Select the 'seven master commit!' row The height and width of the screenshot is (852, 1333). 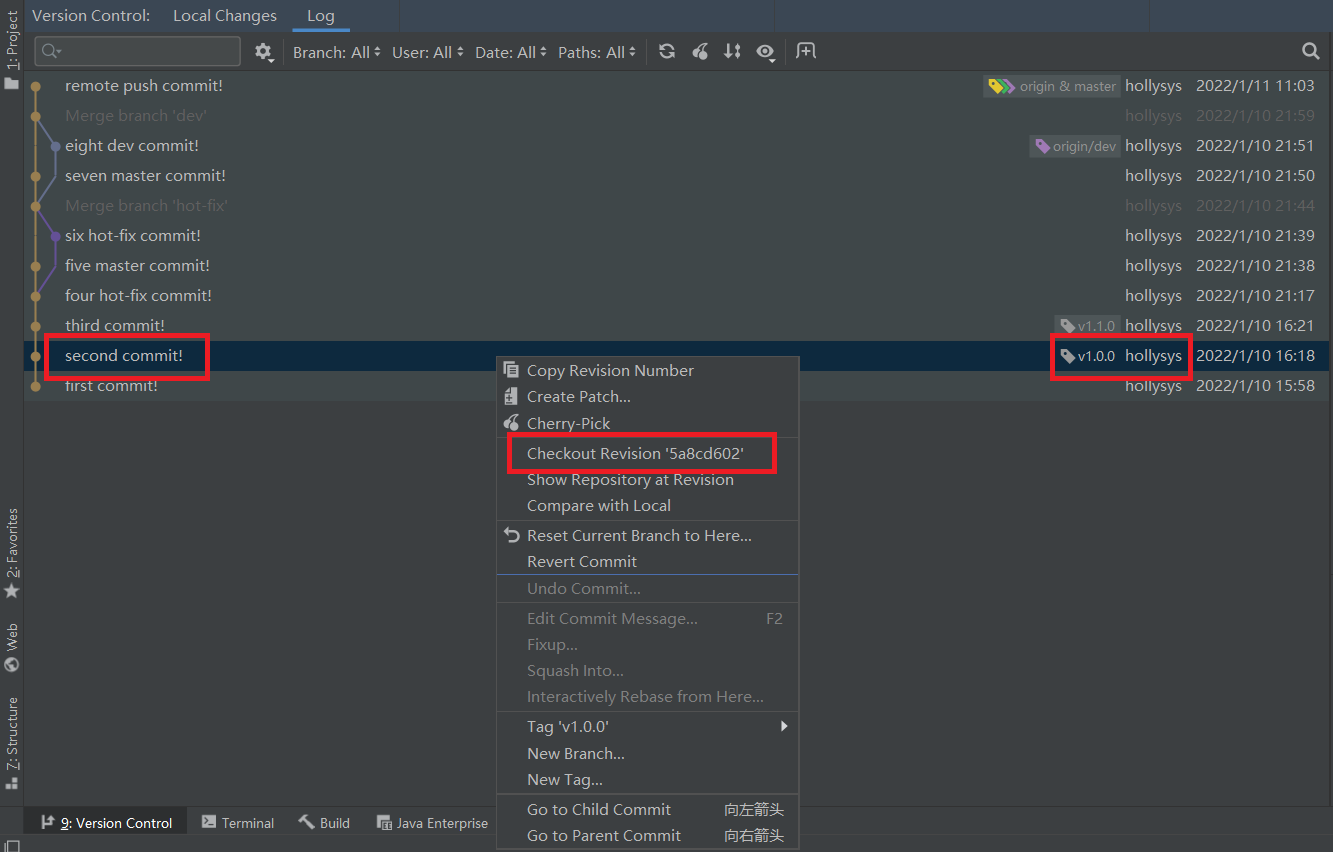[678, 176]
